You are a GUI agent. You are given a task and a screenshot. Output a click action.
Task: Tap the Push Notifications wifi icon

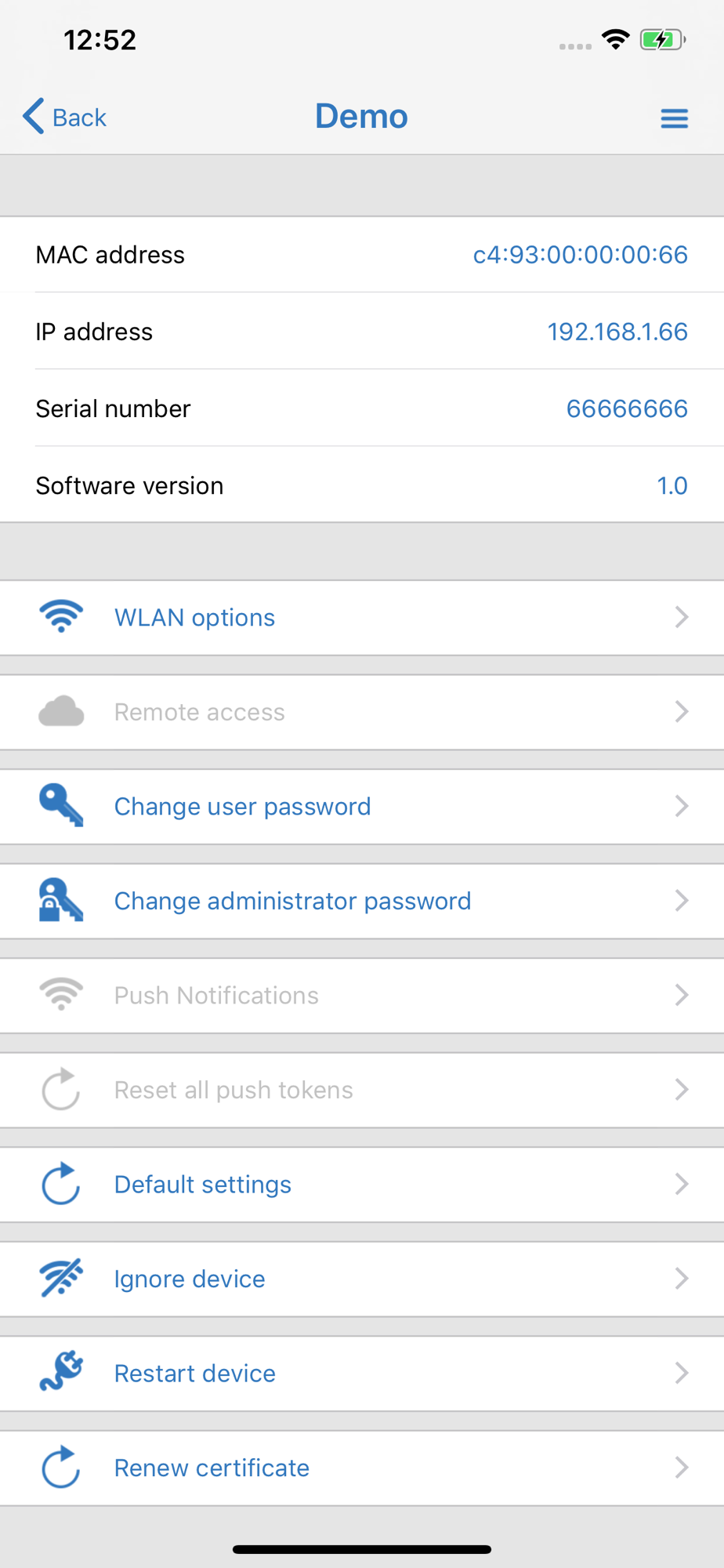(61, 995)
